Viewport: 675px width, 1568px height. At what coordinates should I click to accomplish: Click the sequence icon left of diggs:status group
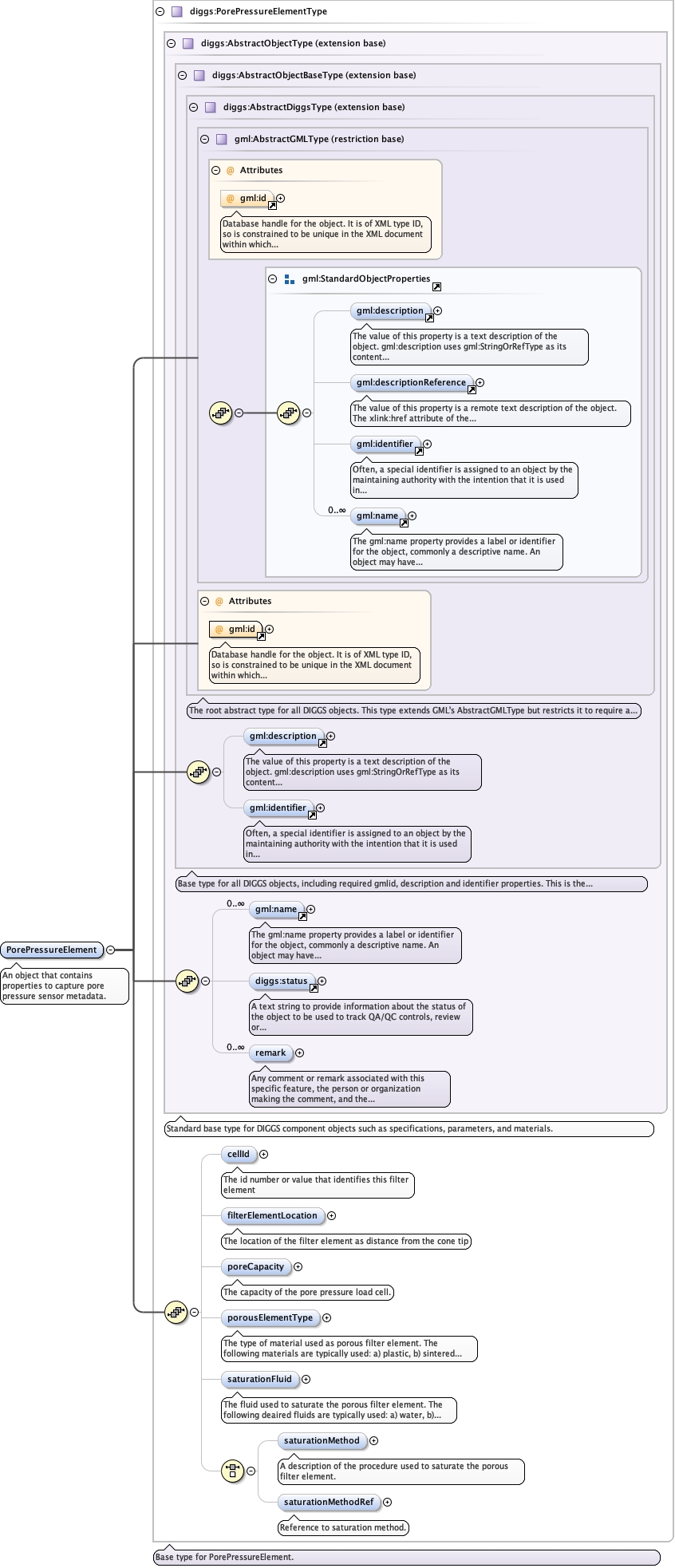point(187,981)
